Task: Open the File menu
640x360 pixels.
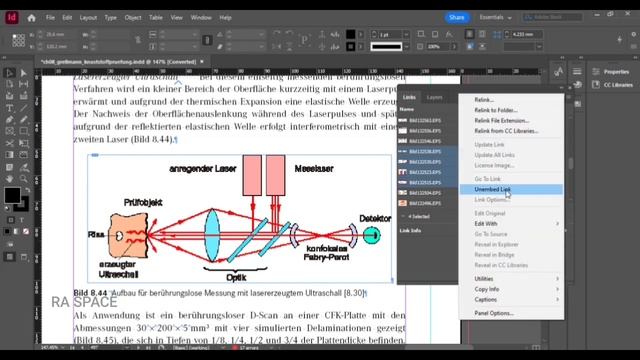Action: click(50, 18)
